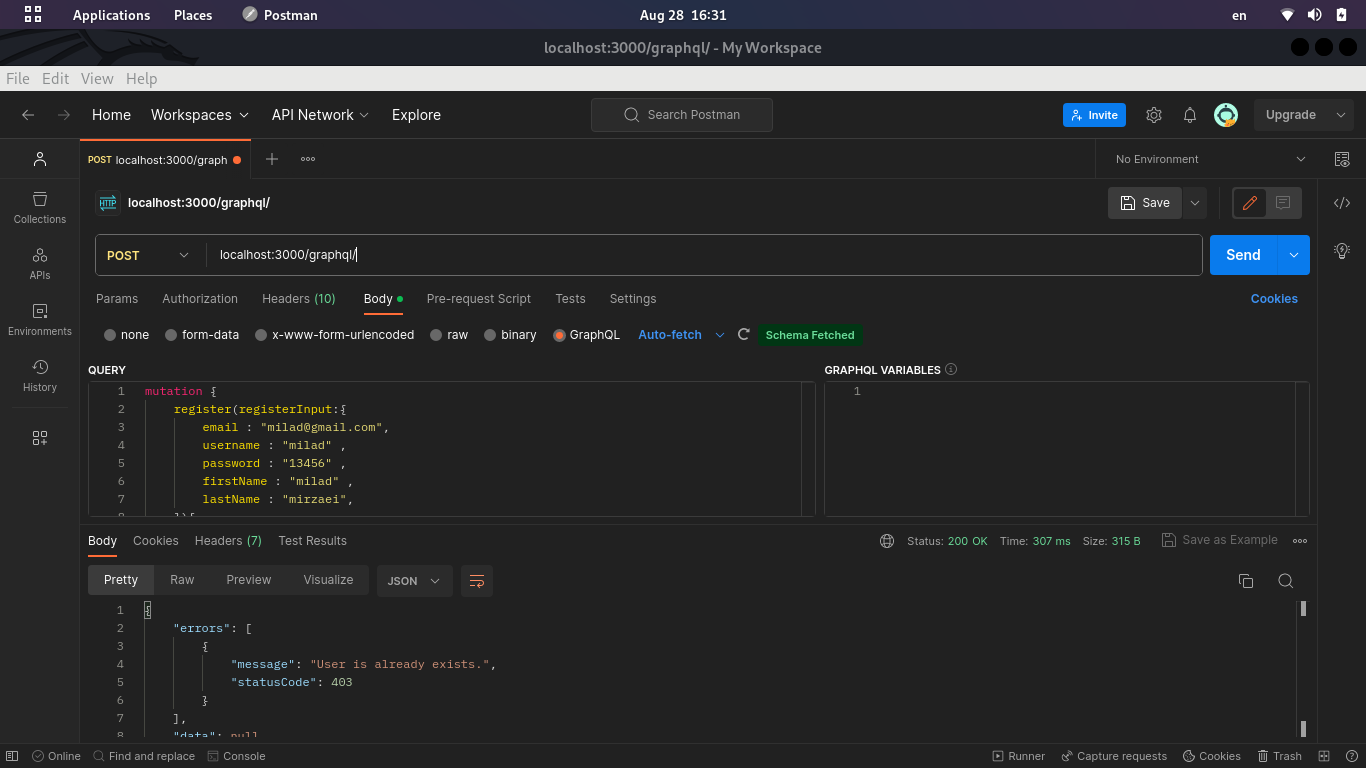1366x768 pixels.
Task: Expand the Send button arrow options
Action: [x=1293, y=255]
